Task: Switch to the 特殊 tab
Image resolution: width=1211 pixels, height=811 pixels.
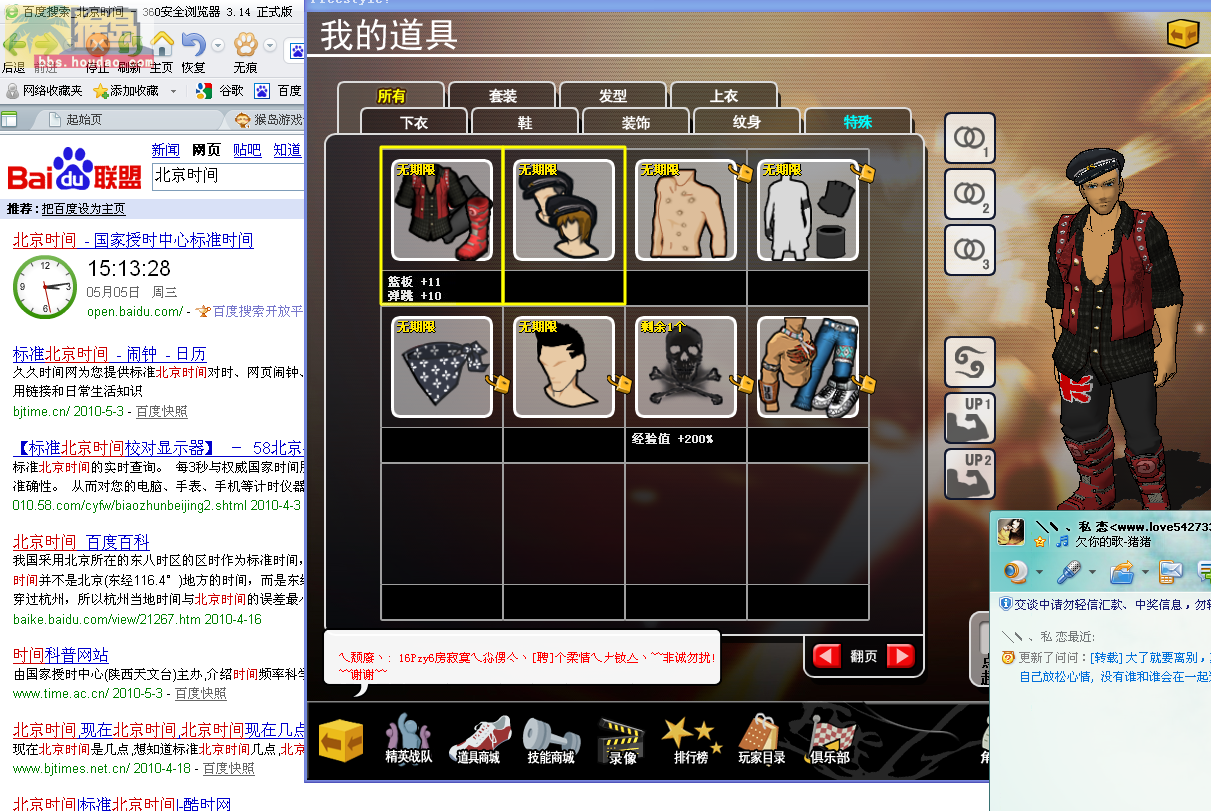Action: coord(858,122)
